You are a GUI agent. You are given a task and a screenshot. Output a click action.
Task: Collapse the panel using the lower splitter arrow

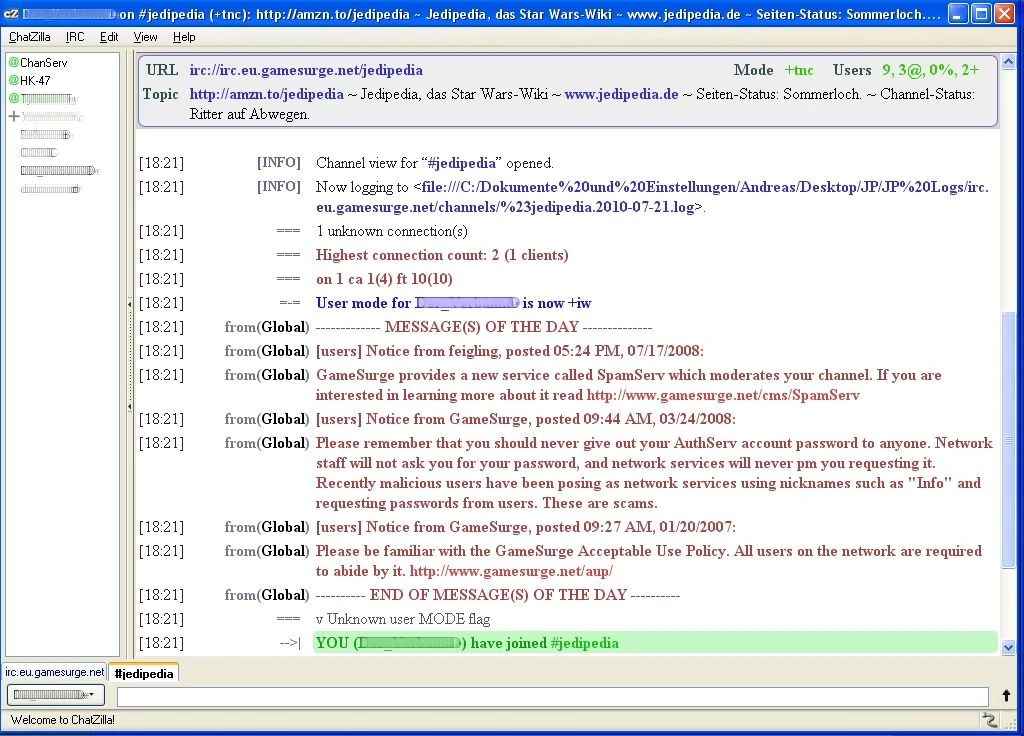[129, 405]
